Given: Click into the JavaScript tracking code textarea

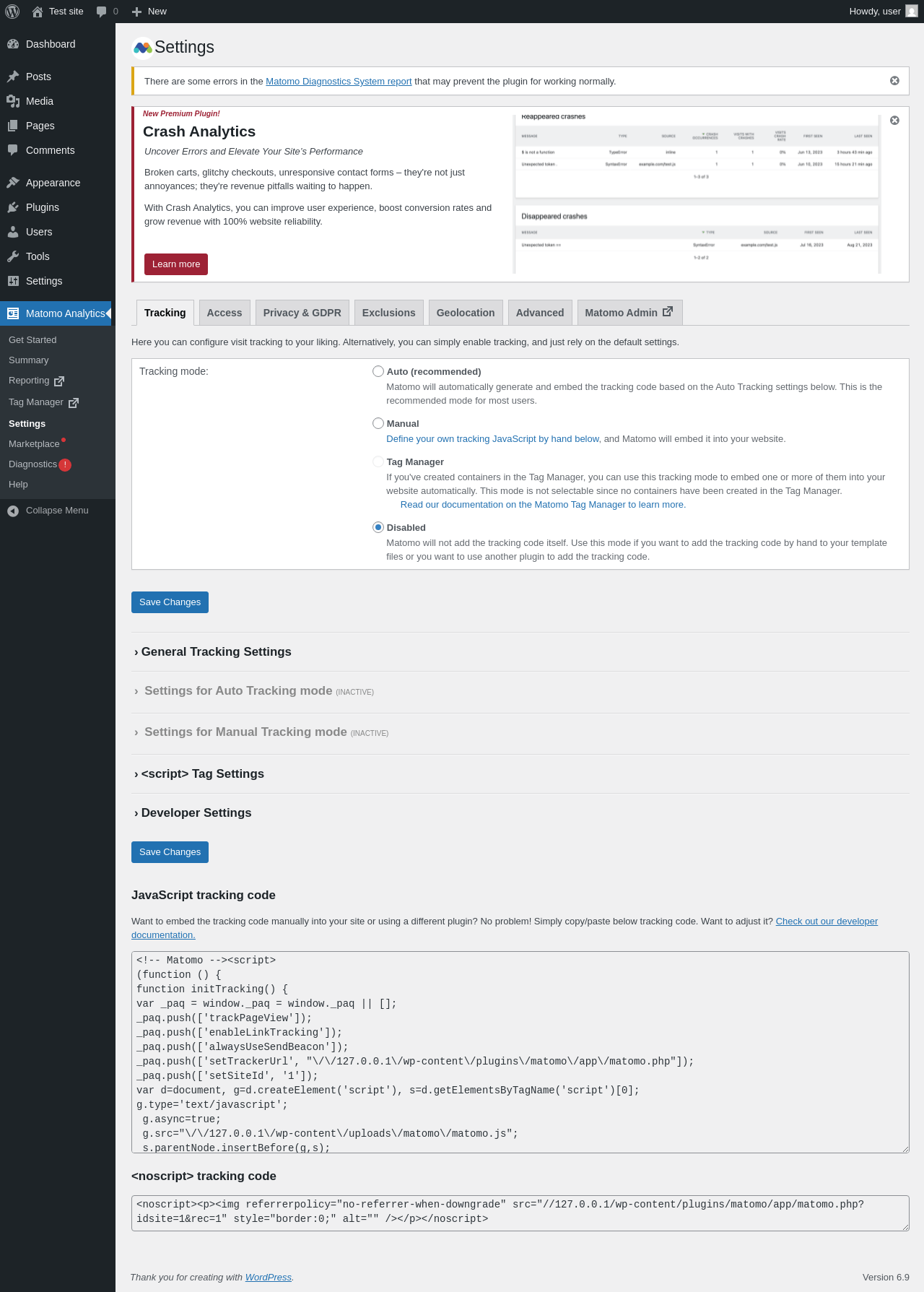Looking at the screenshot, I should click(x=520, y=1052).
